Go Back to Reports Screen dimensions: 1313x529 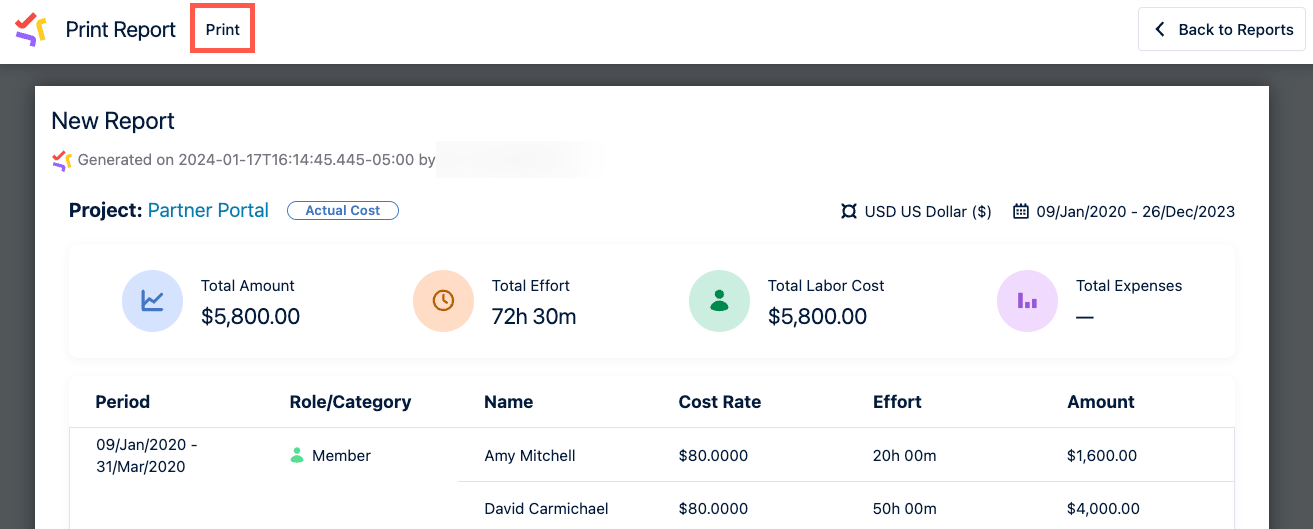tap(1222, 29)
